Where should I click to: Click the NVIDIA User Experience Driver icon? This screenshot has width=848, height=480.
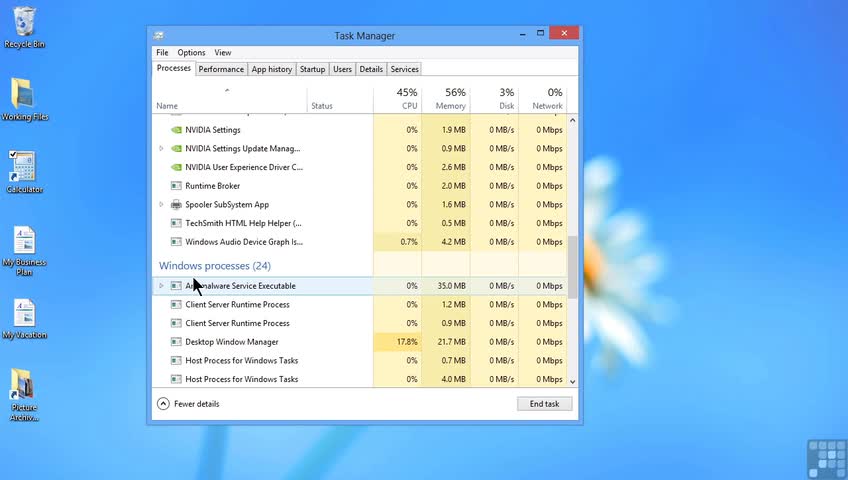176,167
